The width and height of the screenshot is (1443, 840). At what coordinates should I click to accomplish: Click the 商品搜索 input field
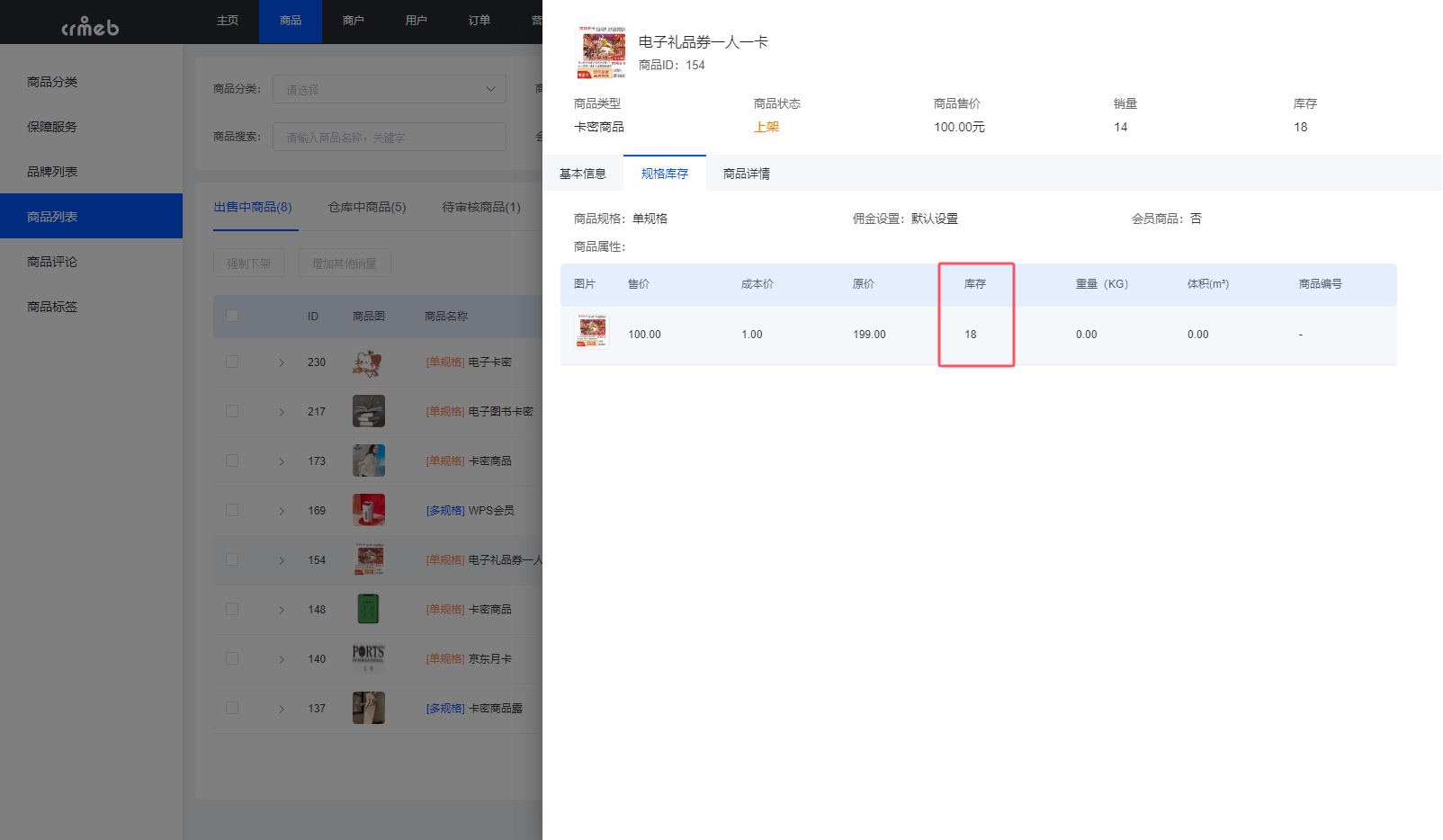389,136
